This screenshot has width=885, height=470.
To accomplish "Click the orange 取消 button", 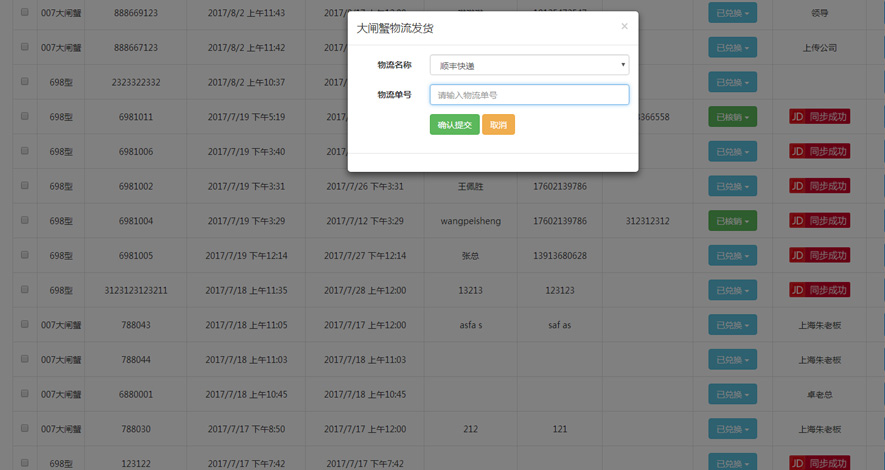I will point(498,125).
